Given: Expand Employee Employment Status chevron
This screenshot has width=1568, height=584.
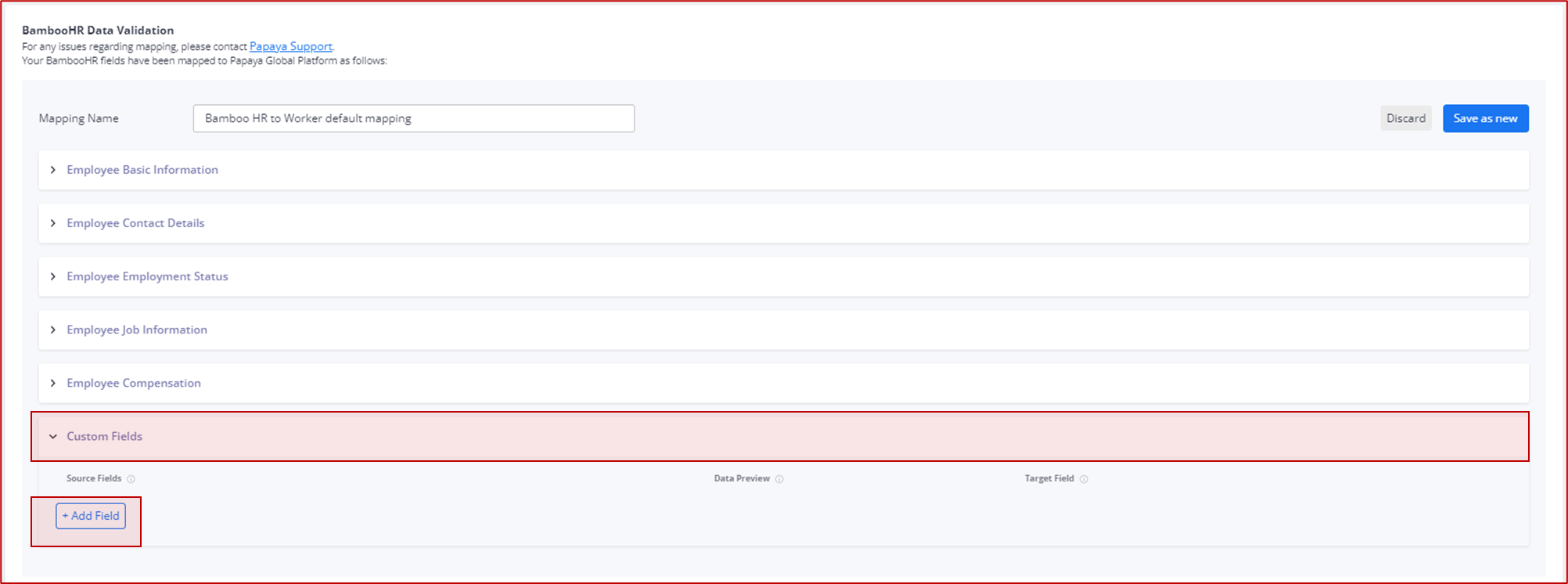Looking at the screenshot, I should (53, 276).
